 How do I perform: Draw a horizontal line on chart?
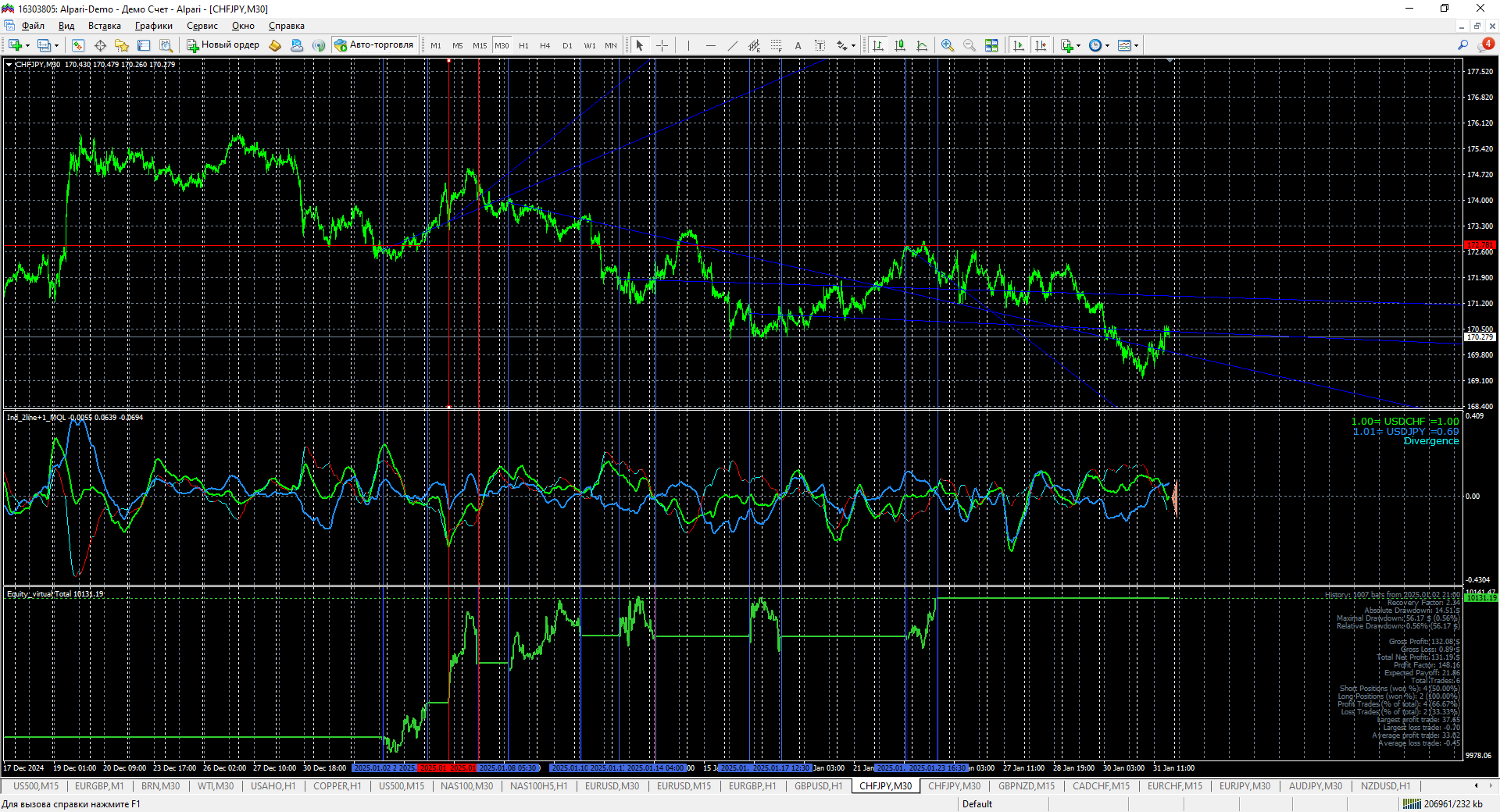click(710, 45)
